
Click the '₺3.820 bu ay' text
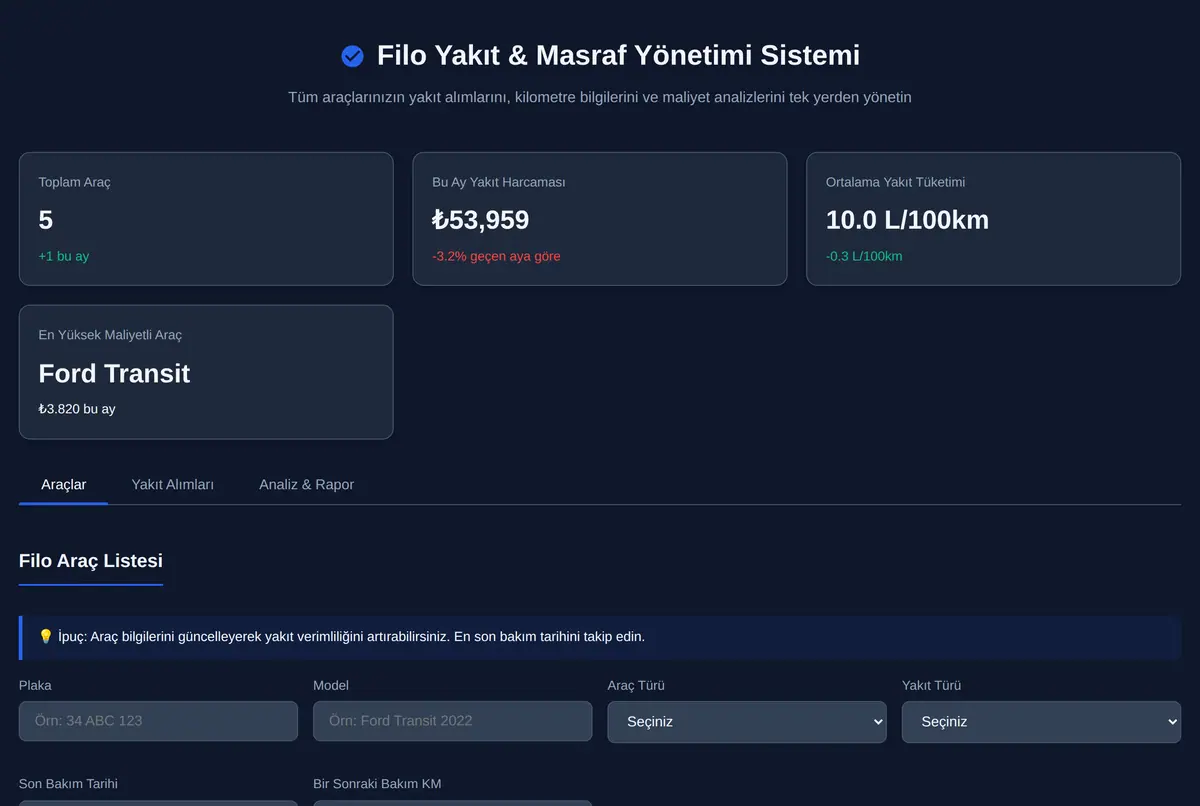tap(77, 409)
